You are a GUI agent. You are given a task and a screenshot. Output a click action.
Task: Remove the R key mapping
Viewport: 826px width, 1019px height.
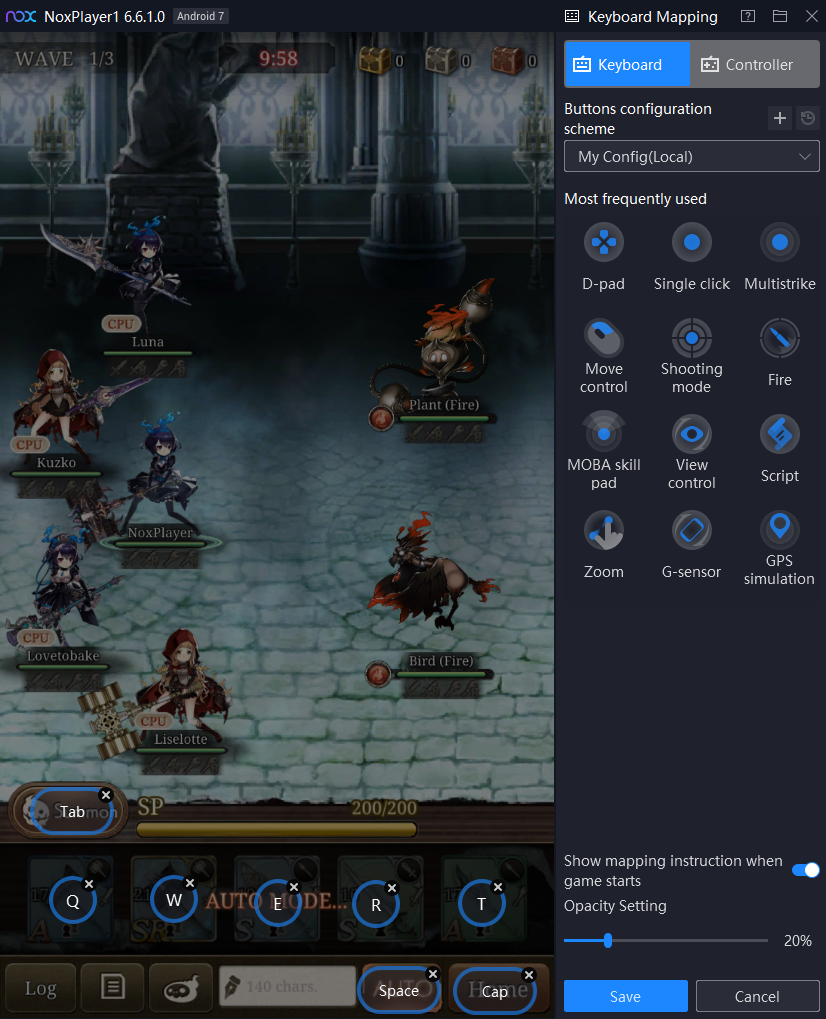[x=392, y=888]
